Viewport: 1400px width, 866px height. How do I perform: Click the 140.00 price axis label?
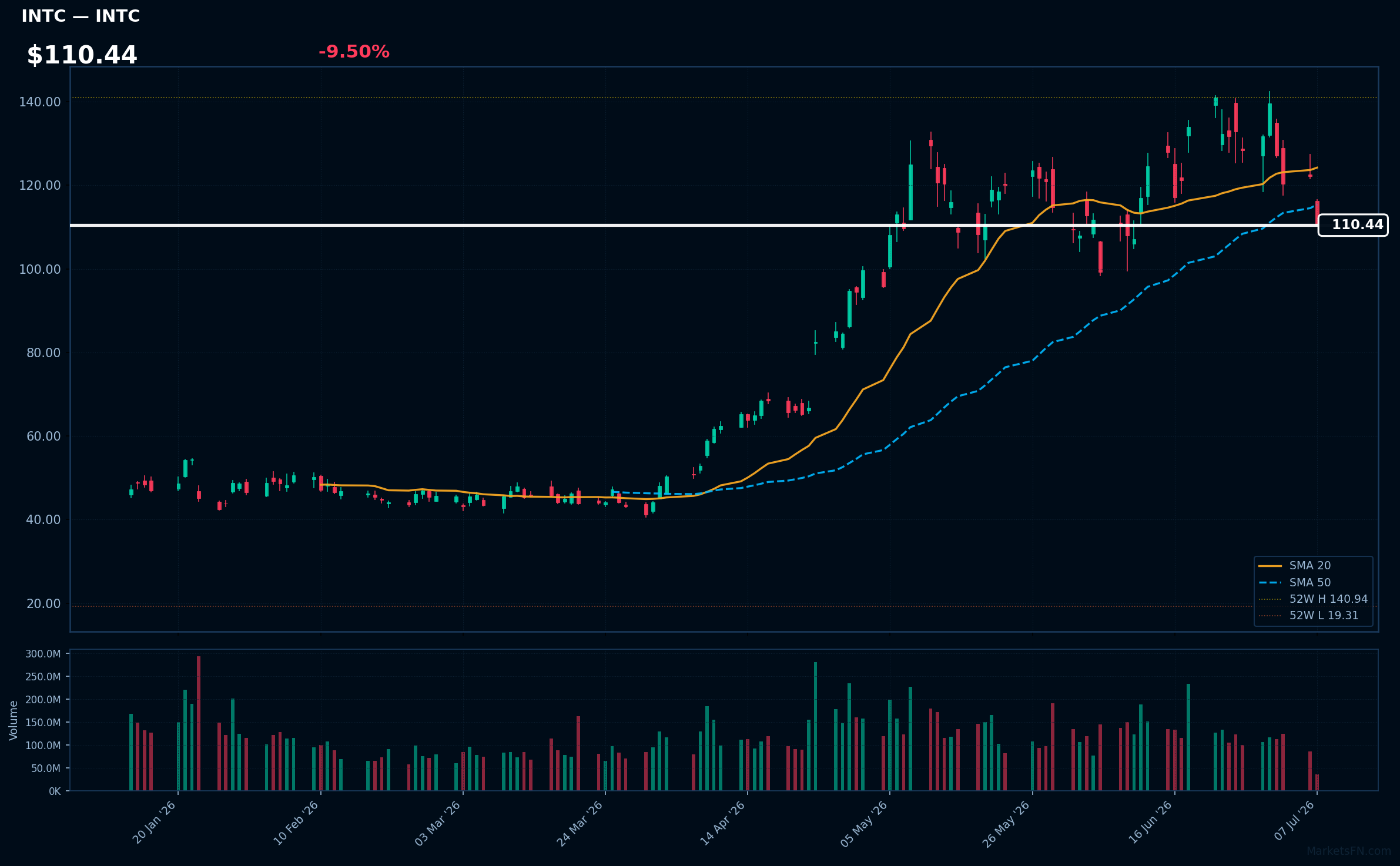coord(40,102)
